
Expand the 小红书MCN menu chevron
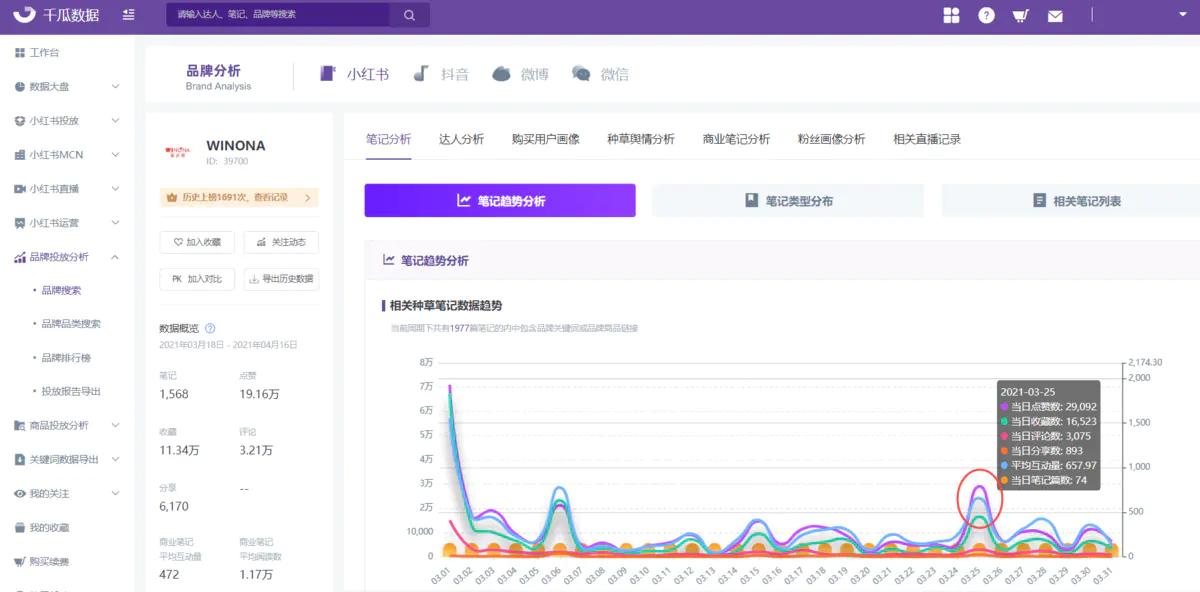[115, 155]
